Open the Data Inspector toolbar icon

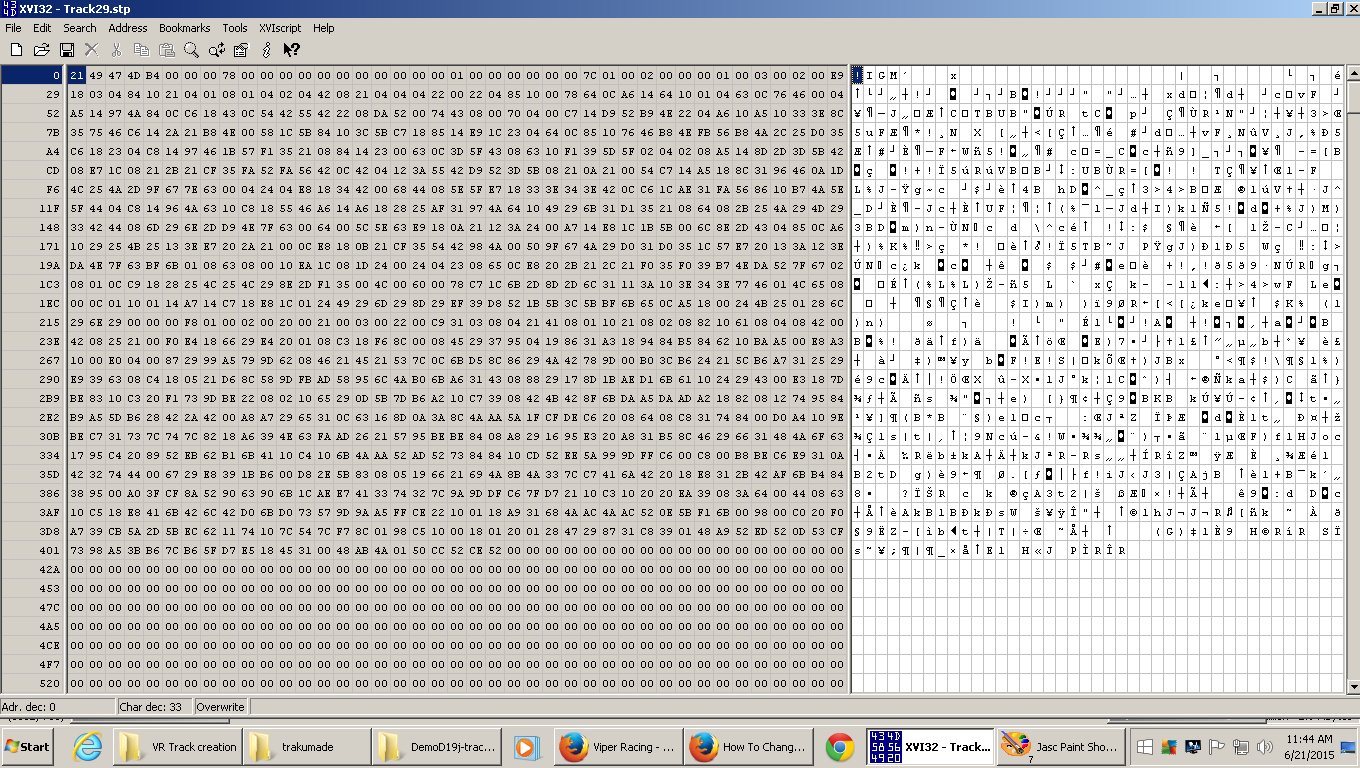(x=241, y=49)
